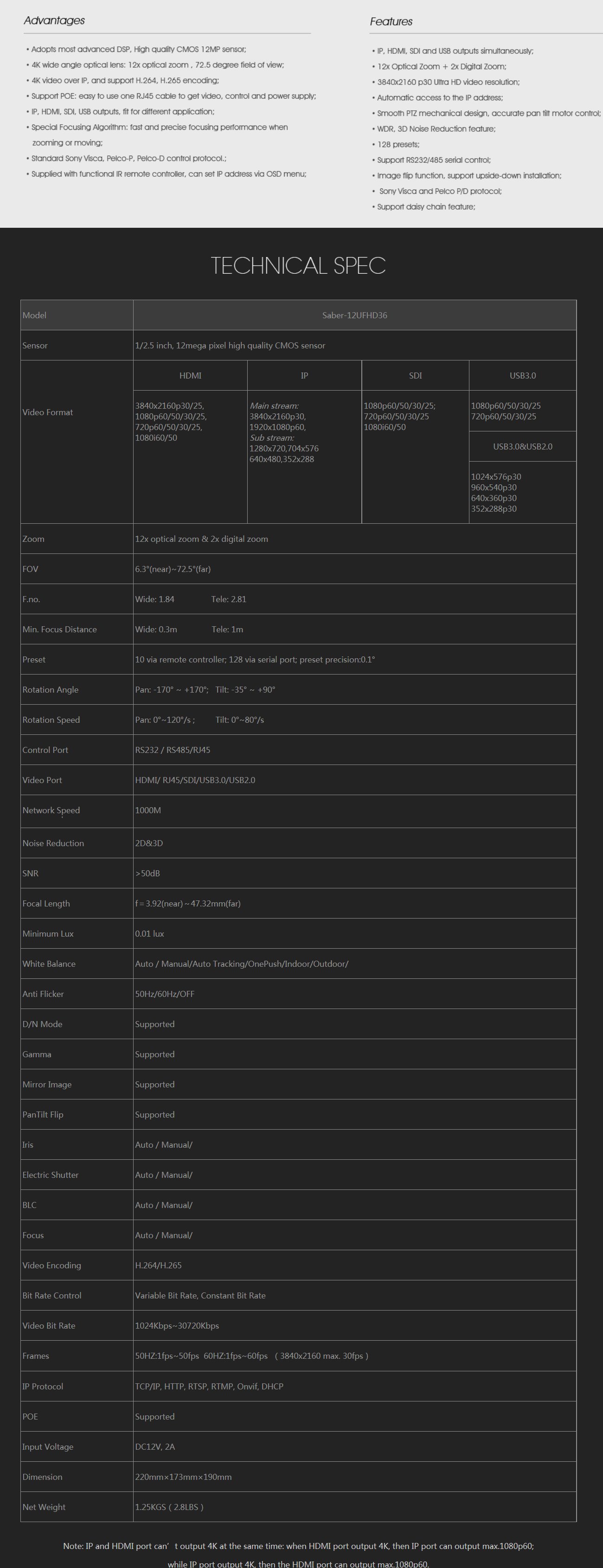Select the Features section heading
Viewport: 603px width, 1568px height.
pos(391,22)
